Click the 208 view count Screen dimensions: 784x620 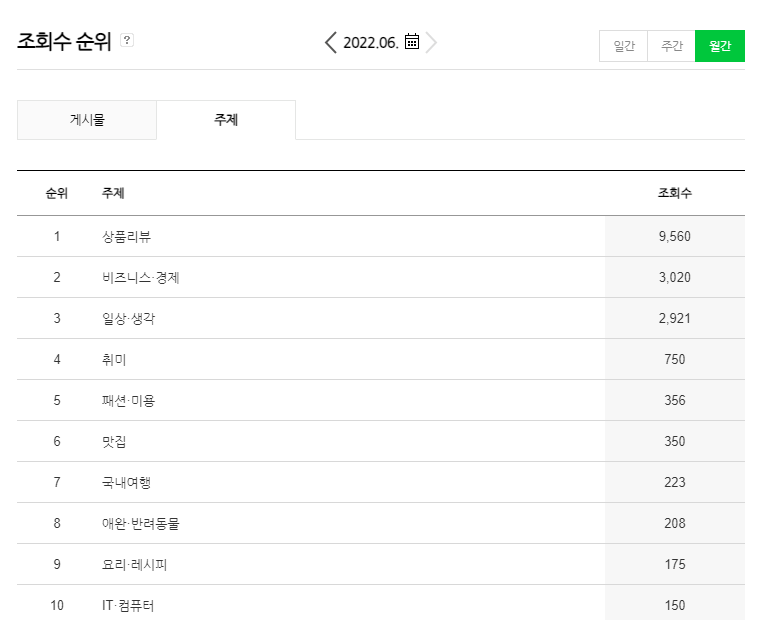[x=674, y=523]
